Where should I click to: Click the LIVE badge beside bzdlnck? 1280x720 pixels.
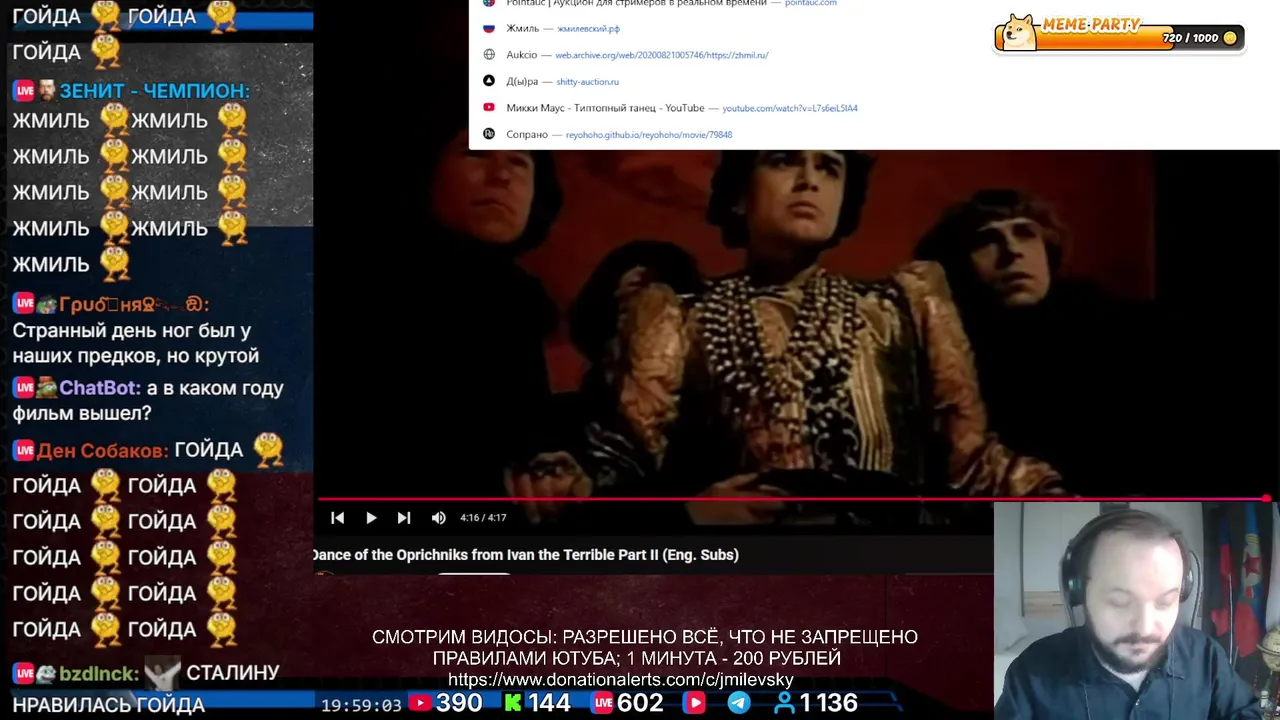point(24,674)
